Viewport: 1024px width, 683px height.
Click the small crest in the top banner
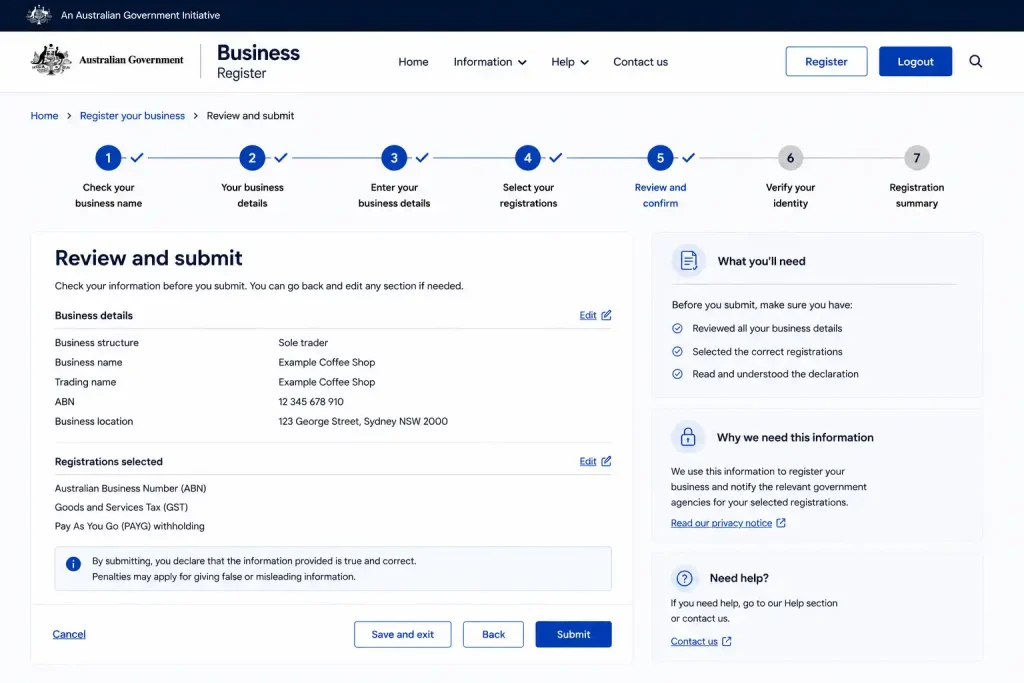(x=39, y=14)
